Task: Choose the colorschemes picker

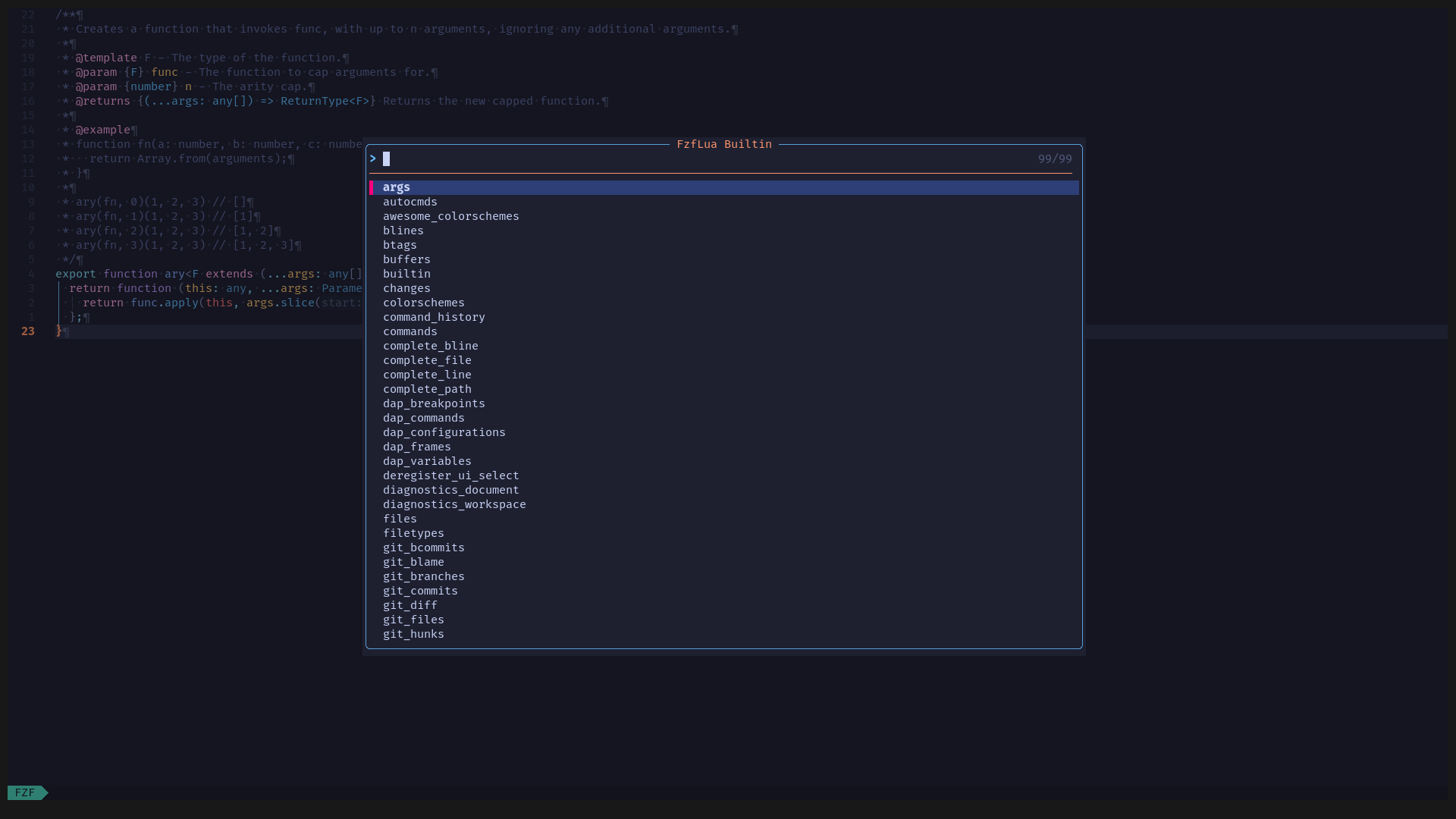Action: click(x=423, y=303)
